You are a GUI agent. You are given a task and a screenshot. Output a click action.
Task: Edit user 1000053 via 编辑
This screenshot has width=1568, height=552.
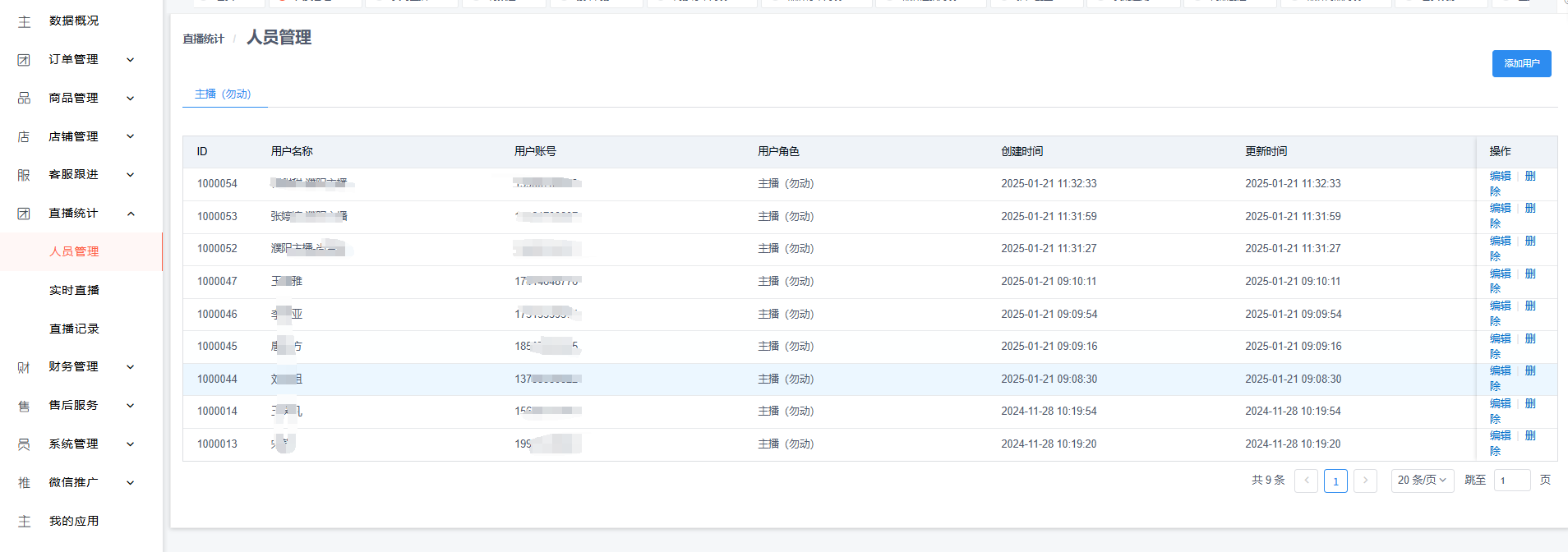[x=1500, y=208]
